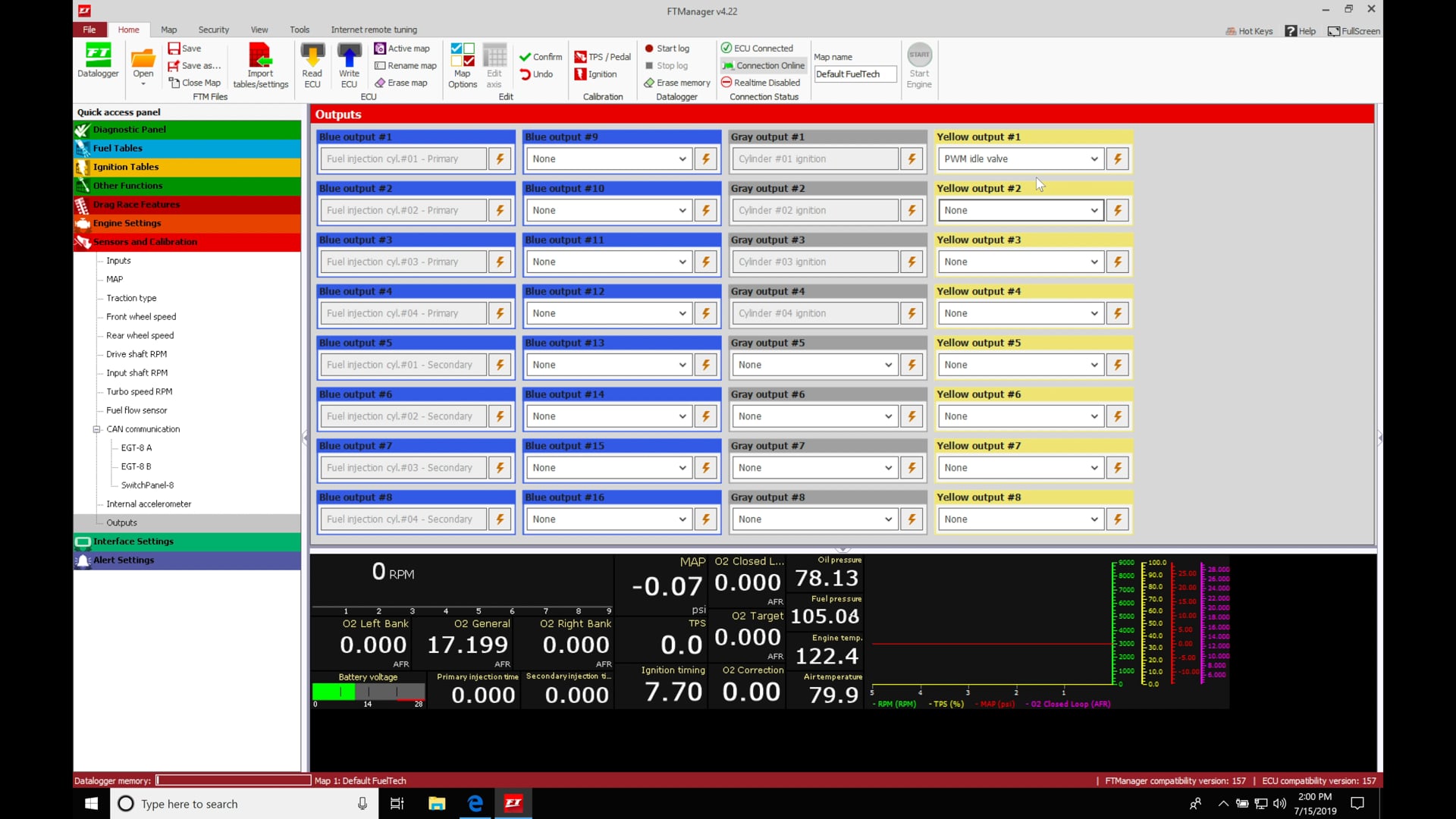Collapse the CAN communication tree node
Screen dimensions: 1456x819
(x=97, y=429)
